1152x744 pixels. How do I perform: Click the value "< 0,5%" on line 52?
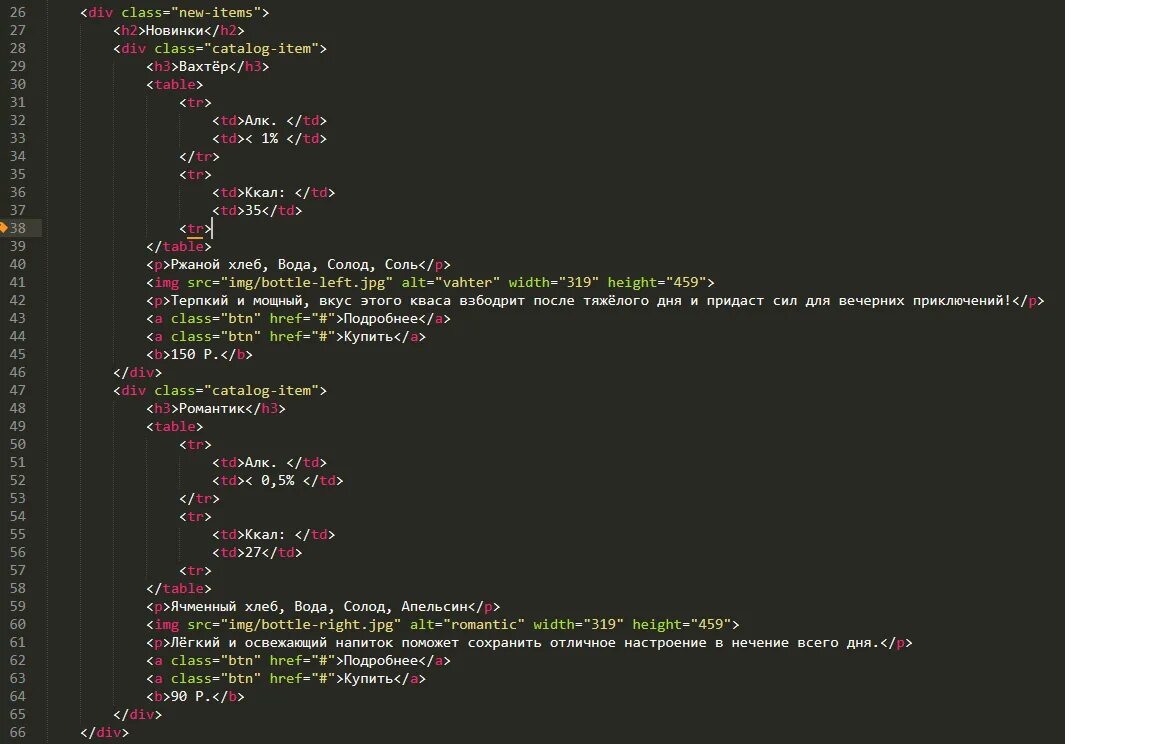pyautogui.click(x=269, y=480)
